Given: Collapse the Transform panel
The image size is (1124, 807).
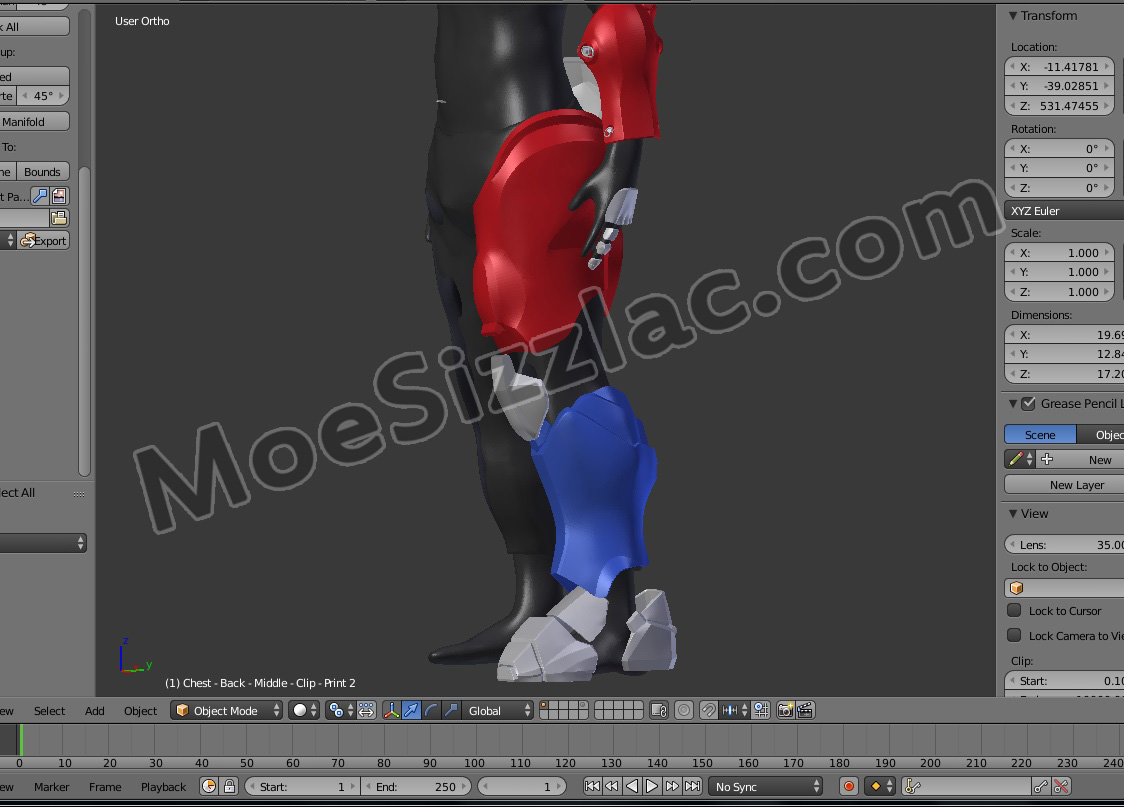Looking at the screenshot, I should [1013, 16].
